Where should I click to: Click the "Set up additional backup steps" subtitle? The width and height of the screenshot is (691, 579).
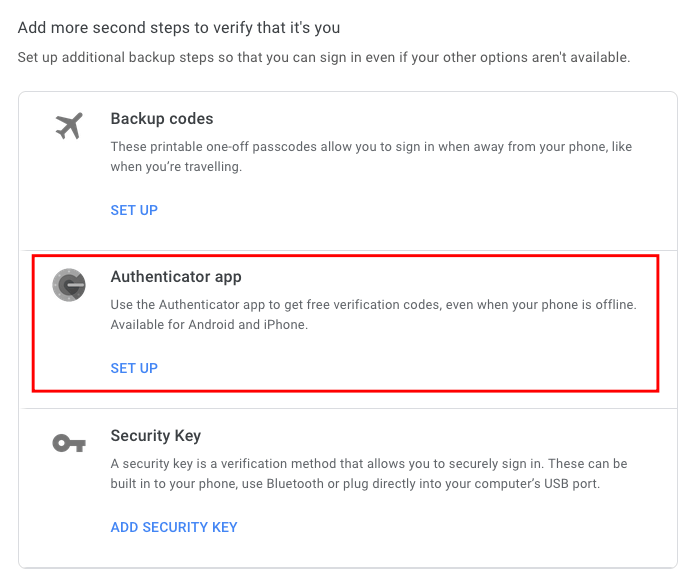tap(324, 58)
